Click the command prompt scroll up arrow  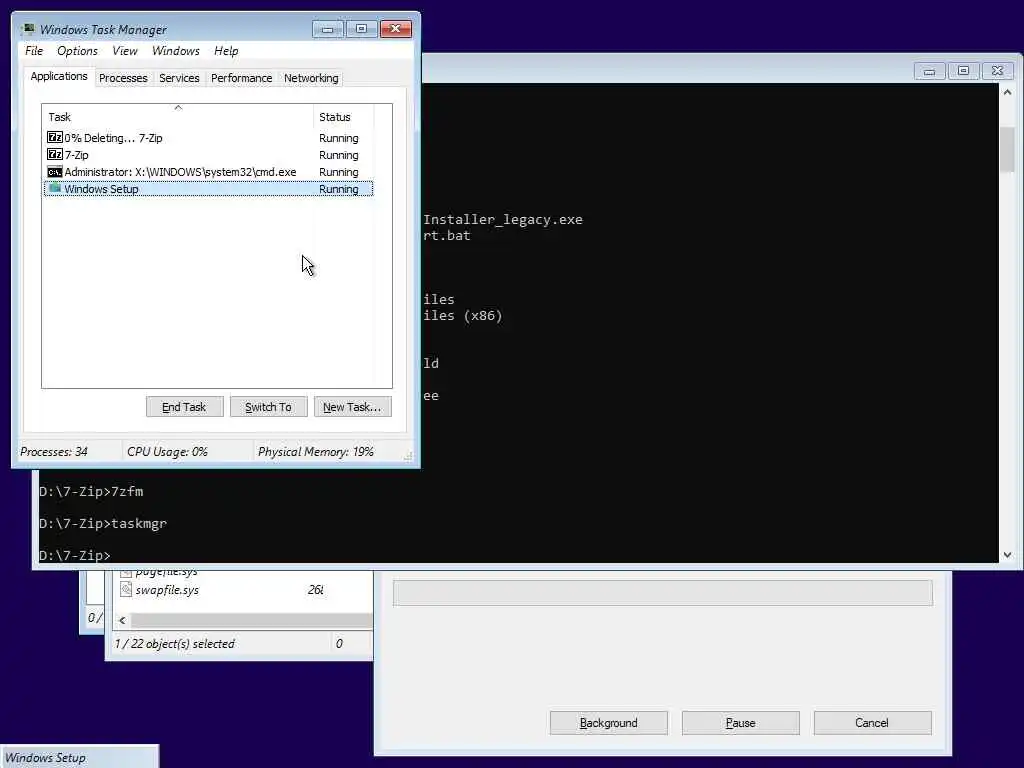[1008, 93]
